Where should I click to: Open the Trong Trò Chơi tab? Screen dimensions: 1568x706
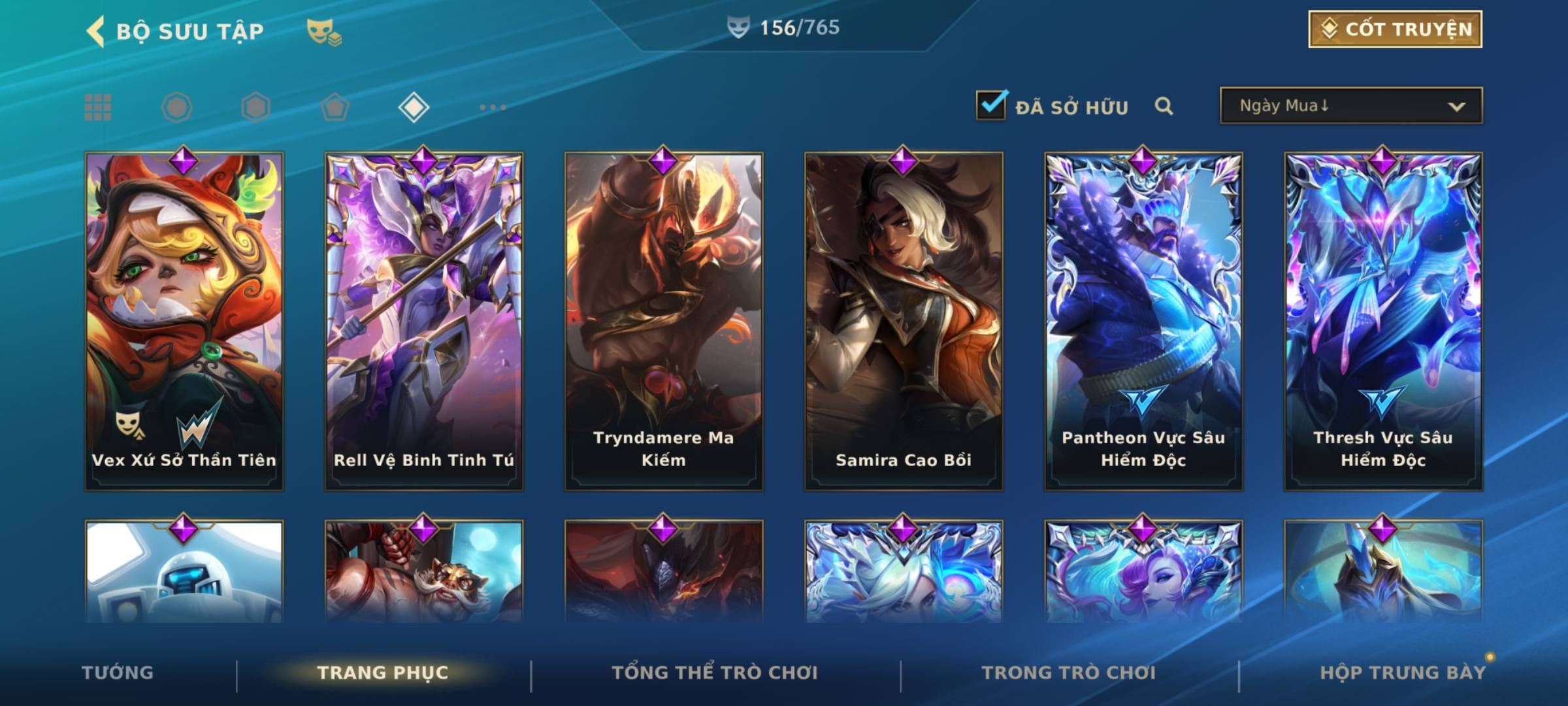click(1069, 673)
